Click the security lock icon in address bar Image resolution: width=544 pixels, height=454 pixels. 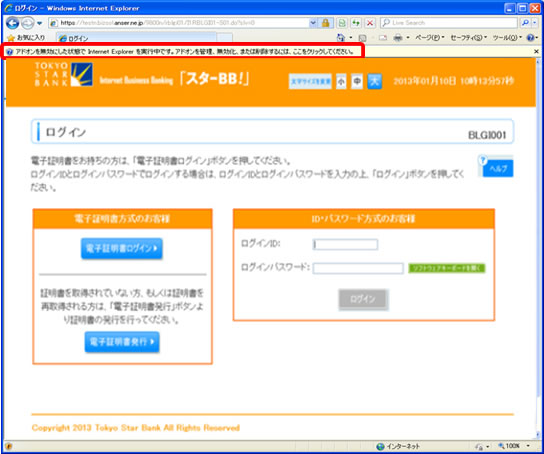click(325, 23)
